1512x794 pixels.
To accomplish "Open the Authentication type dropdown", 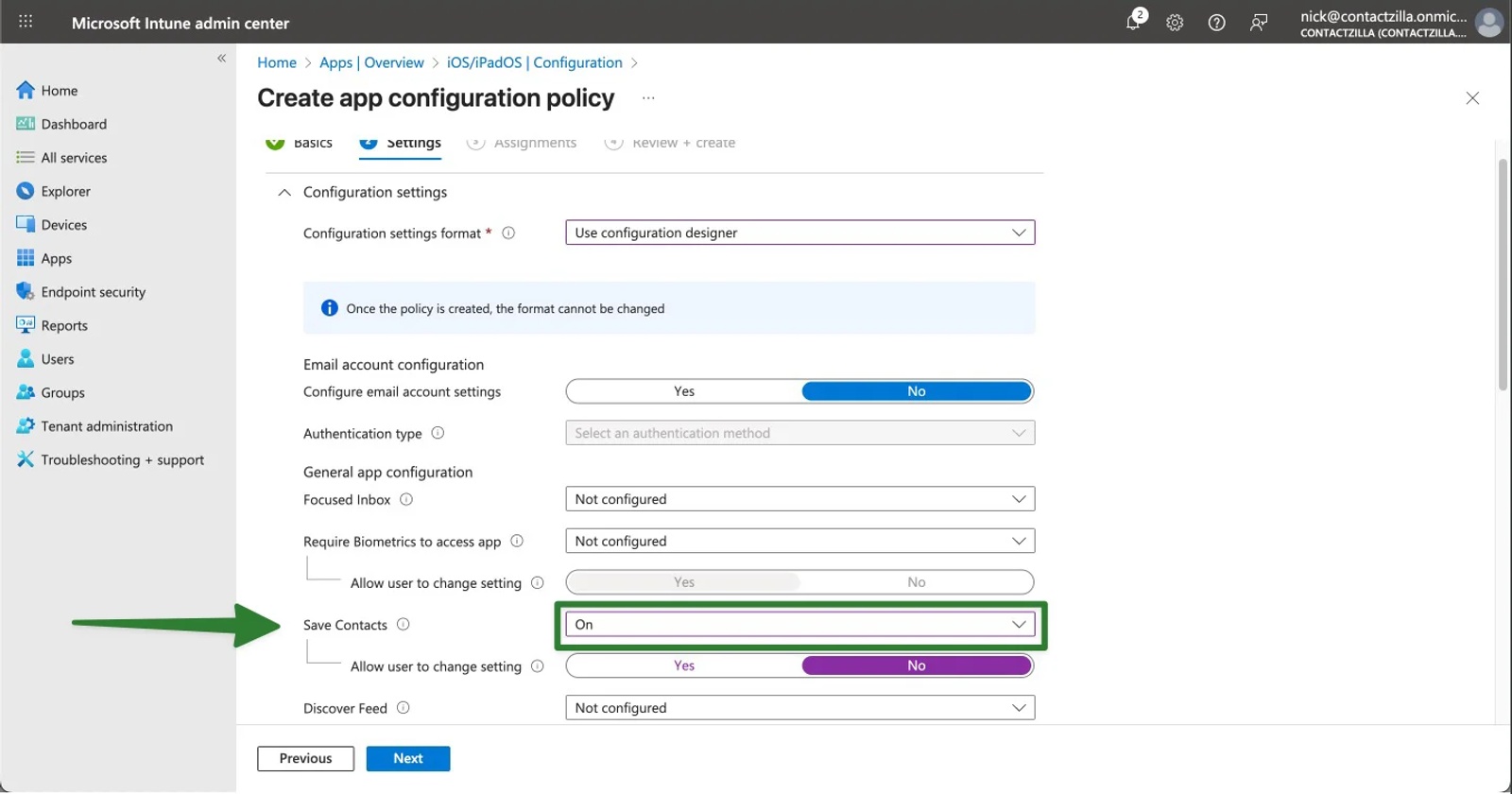I will click(800, 433).
